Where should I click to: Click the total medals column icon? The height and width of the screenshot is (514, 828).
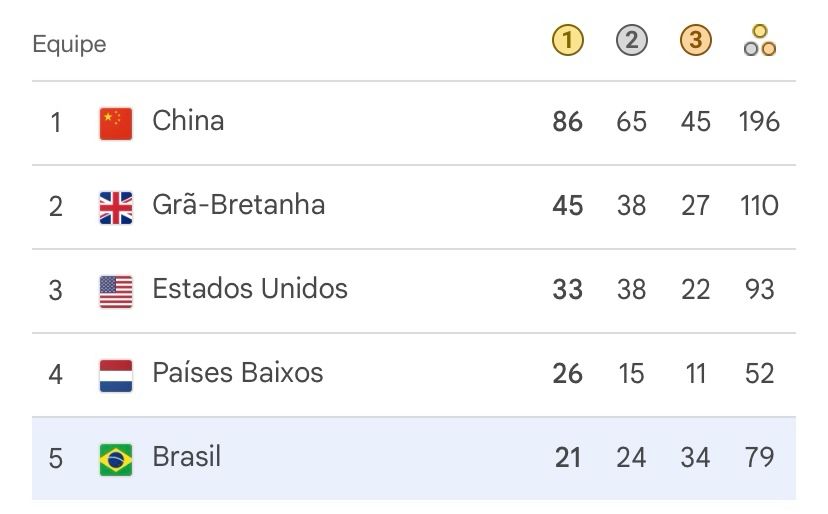759,41
